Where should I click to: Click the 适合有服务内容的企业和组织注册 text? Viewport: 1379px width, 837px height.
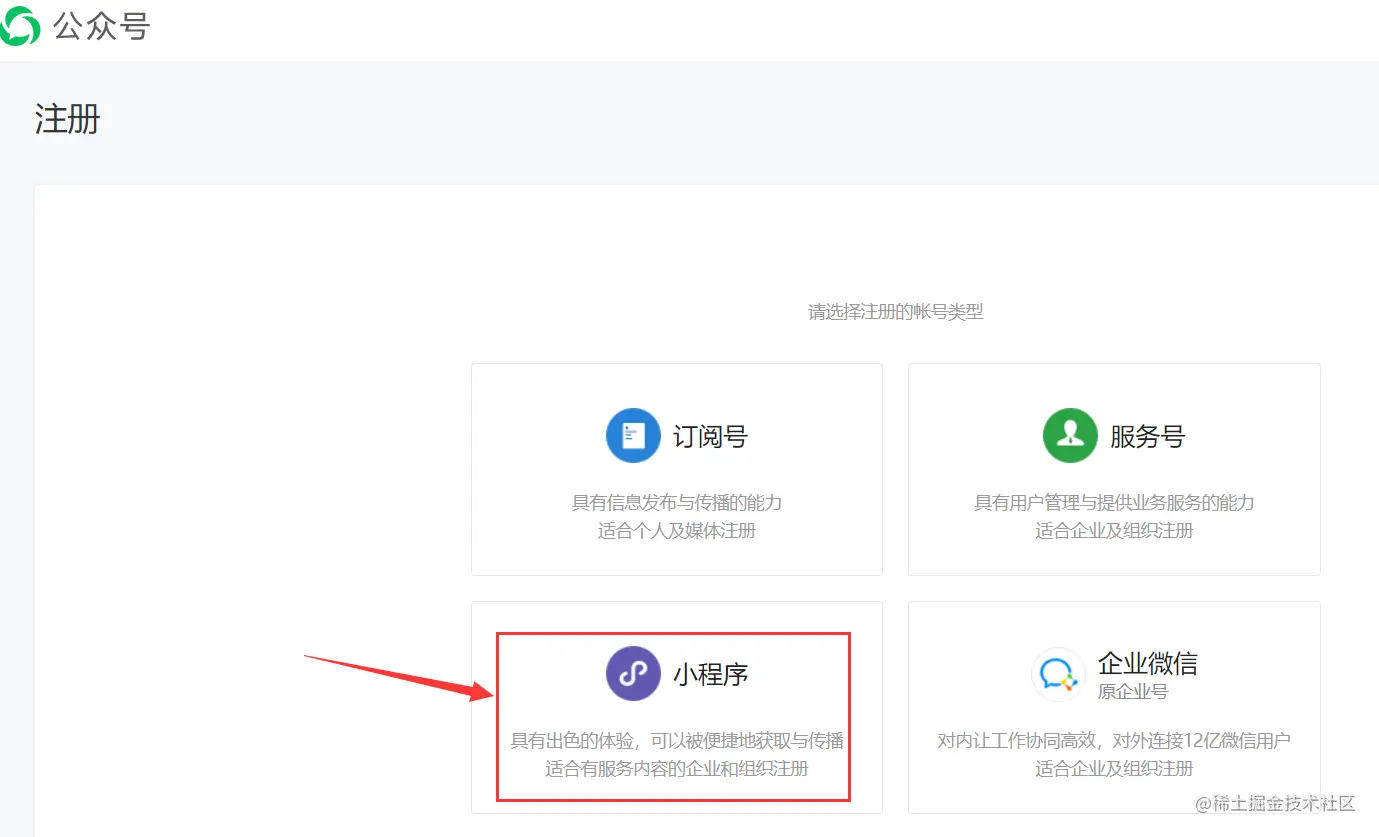(x=677, y=769)
